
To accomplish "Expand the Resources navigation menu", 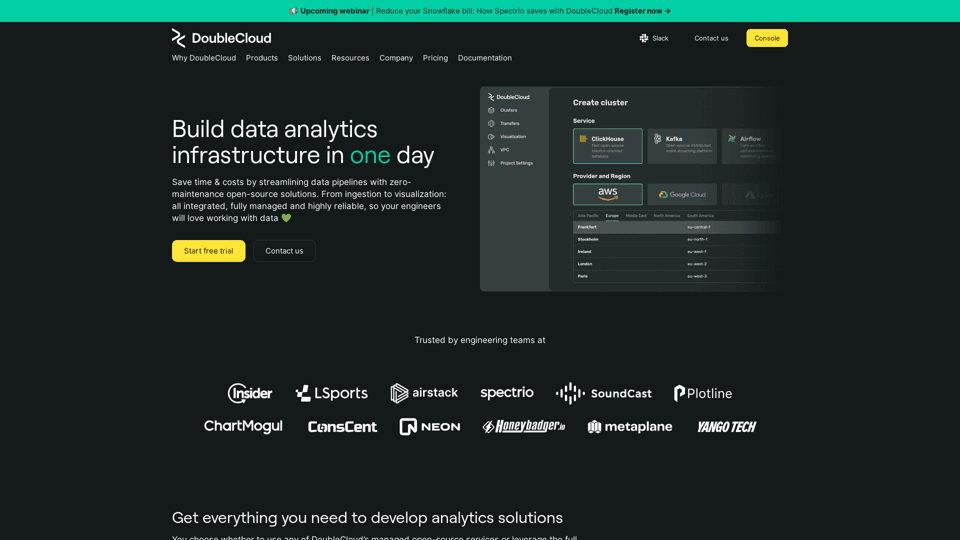I will (x=350, y=58).
